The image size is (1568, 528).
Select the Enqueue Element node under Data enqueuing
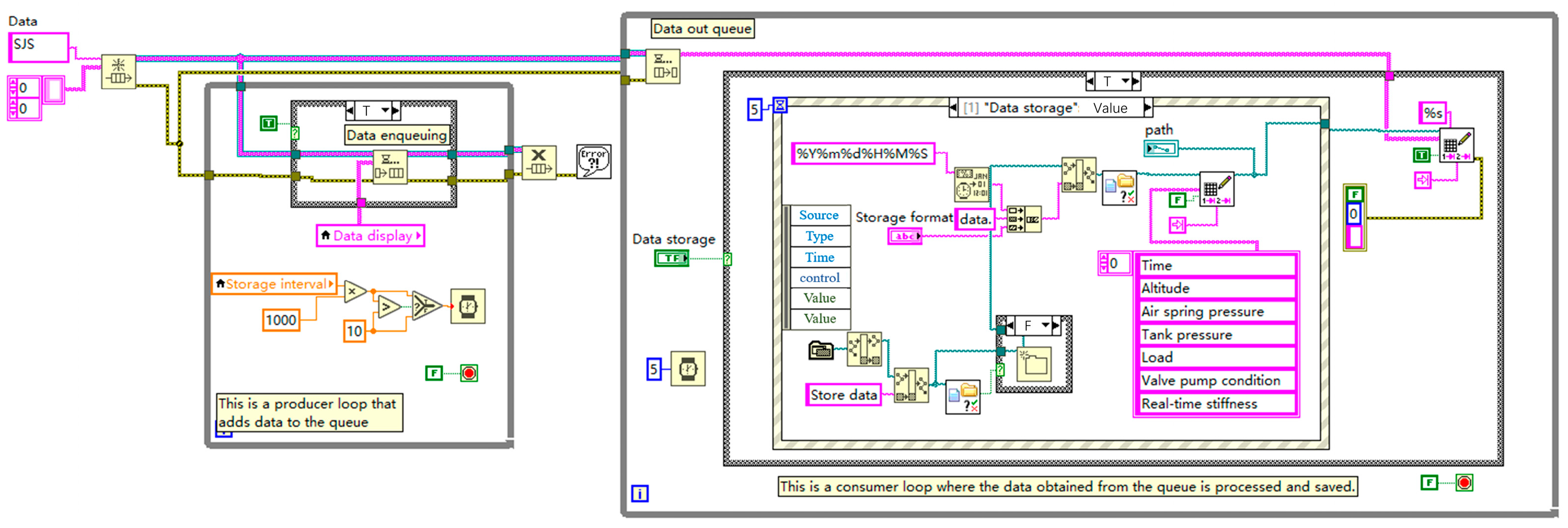click(390, 167)
